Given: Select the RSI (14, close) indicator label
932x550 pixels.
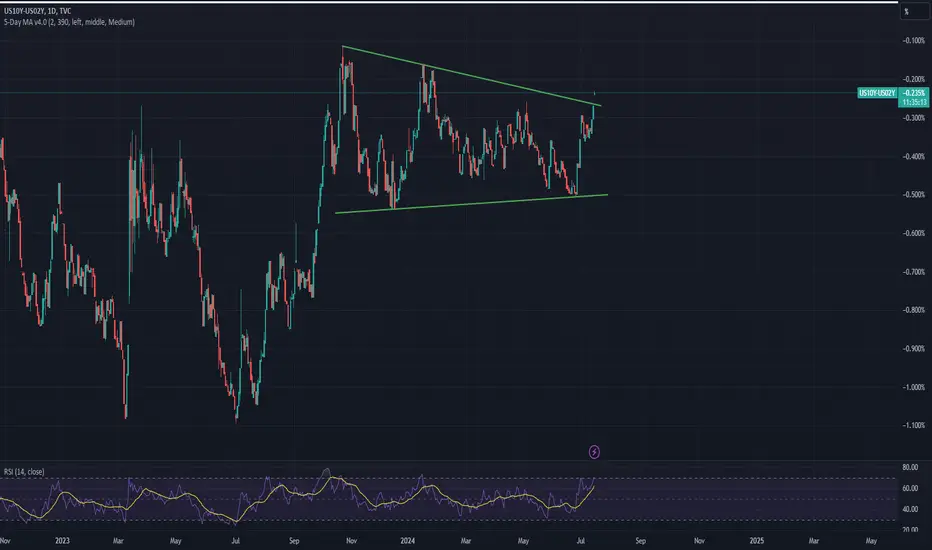Looking at the screenshot, I should pos(24,472).
